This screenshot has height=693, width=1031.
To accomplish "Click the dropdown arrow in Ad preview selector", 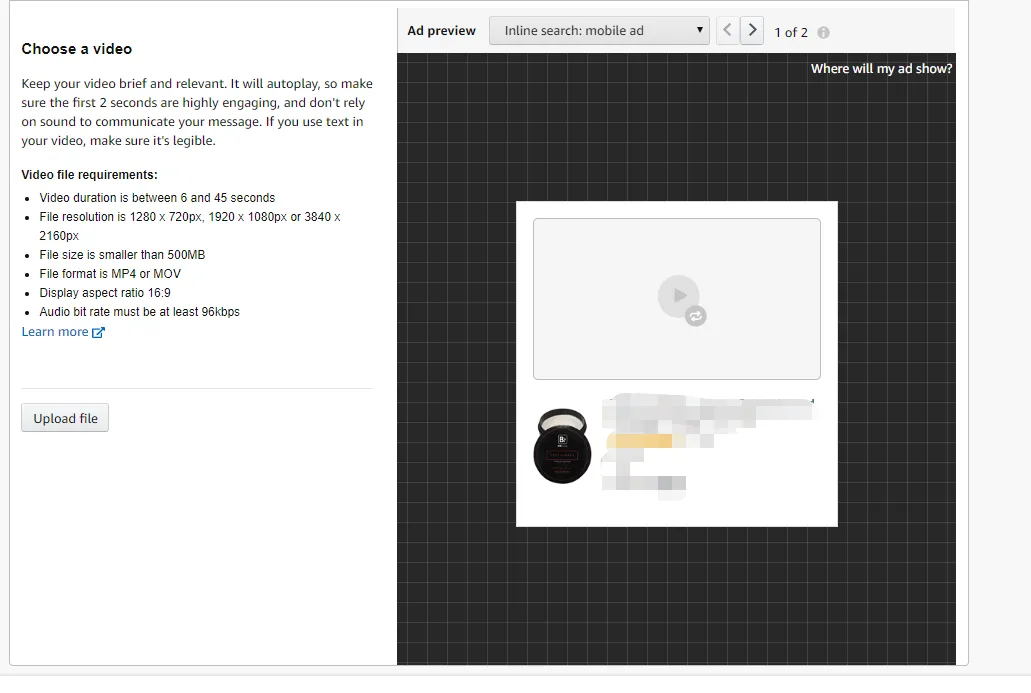I will [x=700, y=30].
